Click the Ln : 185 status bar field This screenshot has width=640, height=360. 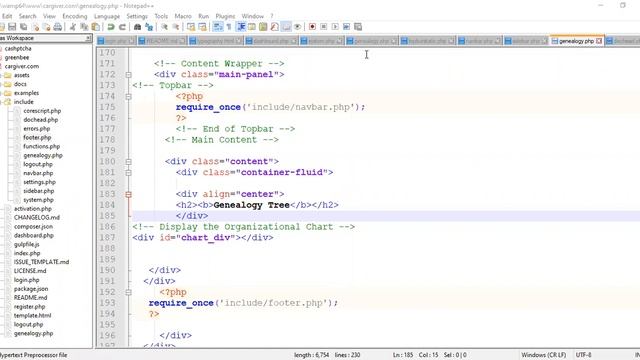[403, 355]
